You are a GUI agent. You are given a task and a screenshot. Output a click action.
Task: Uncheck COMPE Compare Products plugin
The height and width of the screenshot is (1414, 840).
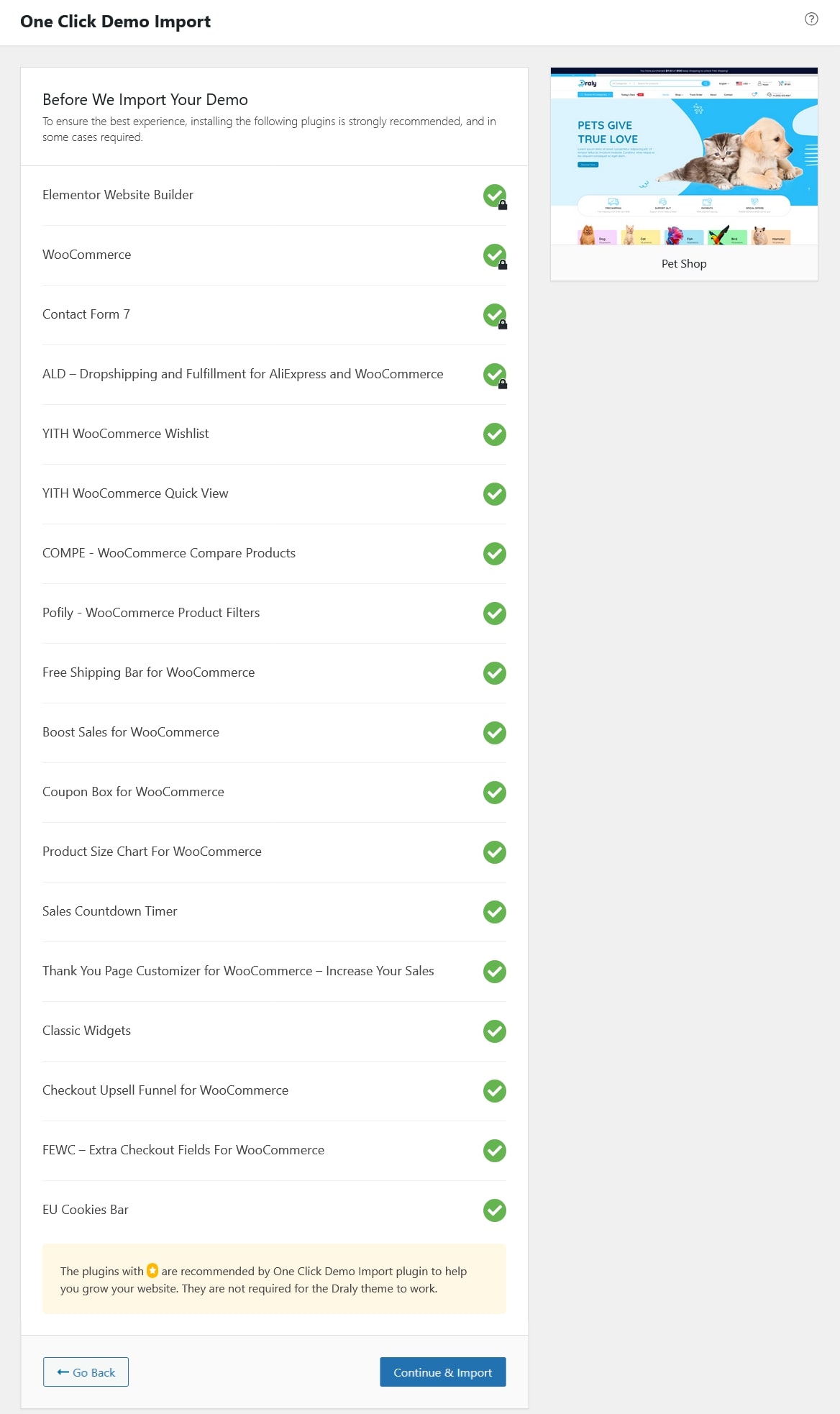coord(495,554)
